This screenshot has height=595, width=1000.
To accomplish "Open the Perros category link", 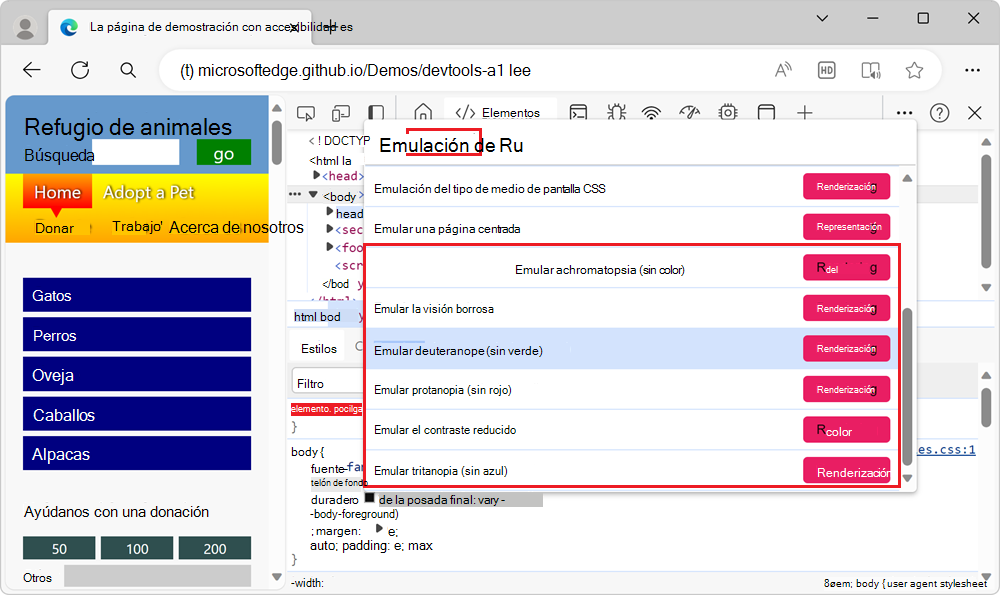I will click(136, 335).
